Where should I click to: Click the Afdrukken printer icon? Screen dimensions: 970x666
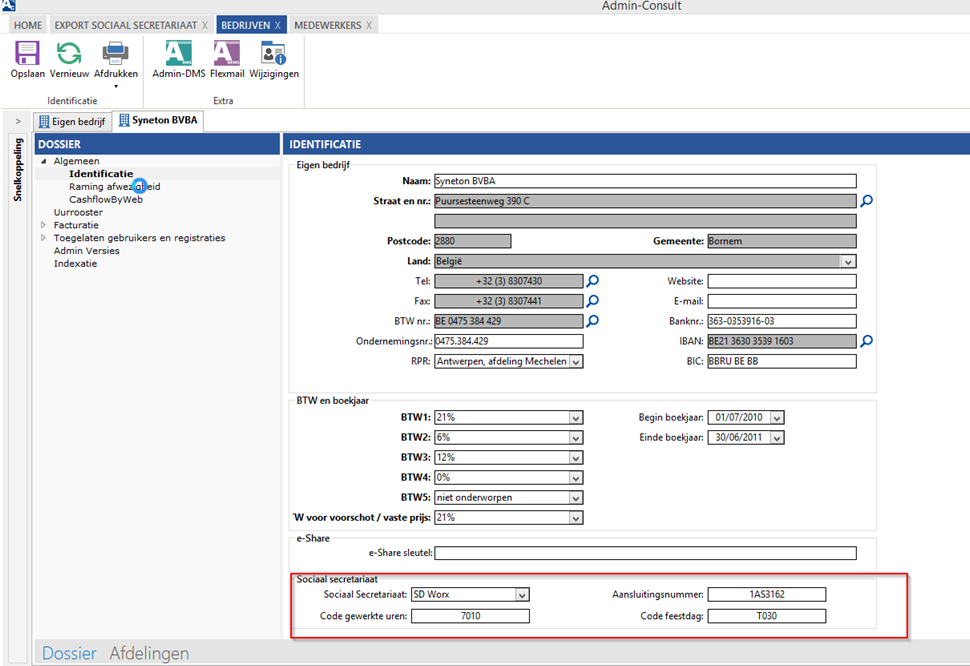pyautogui.click(x=116, y=54)
